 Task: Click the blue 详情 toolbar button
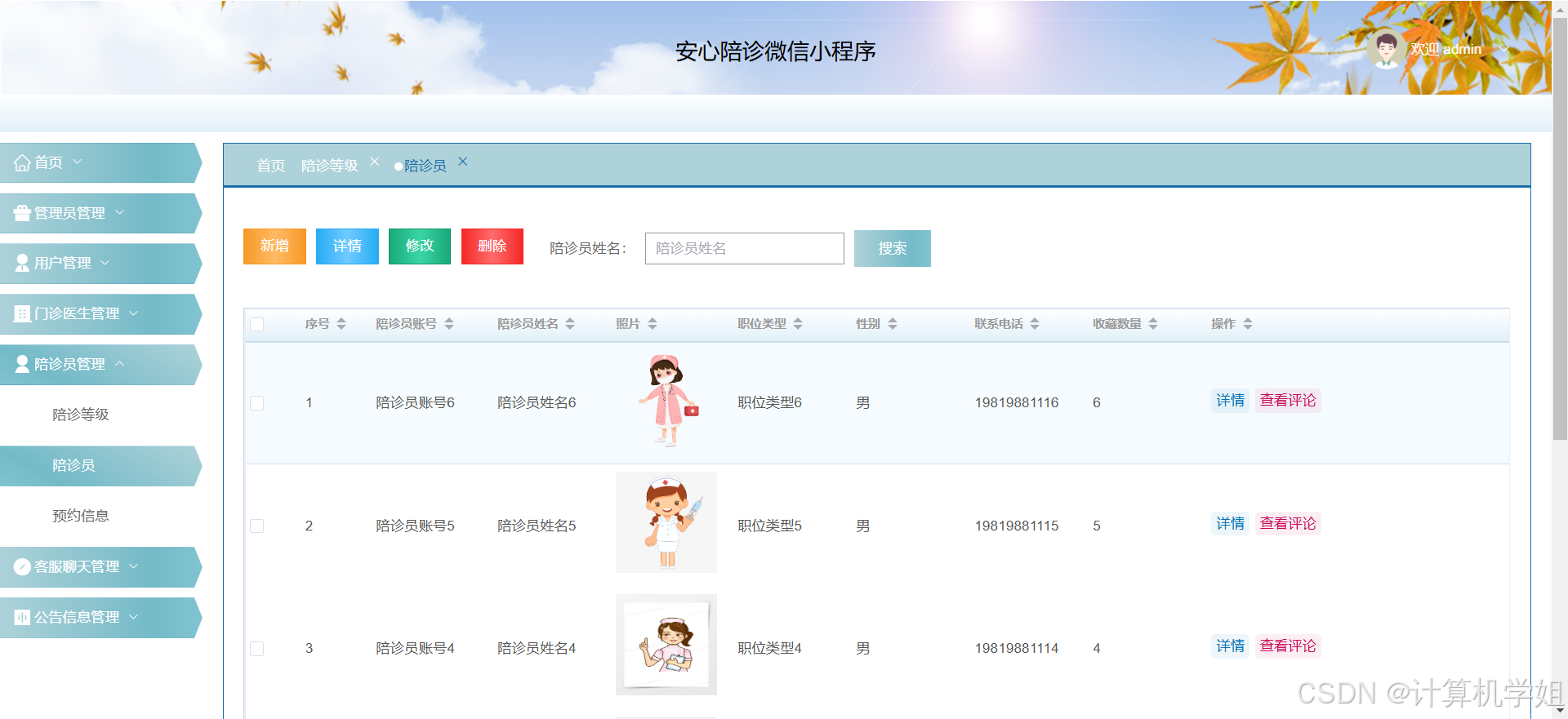click(x=347, y=246)
